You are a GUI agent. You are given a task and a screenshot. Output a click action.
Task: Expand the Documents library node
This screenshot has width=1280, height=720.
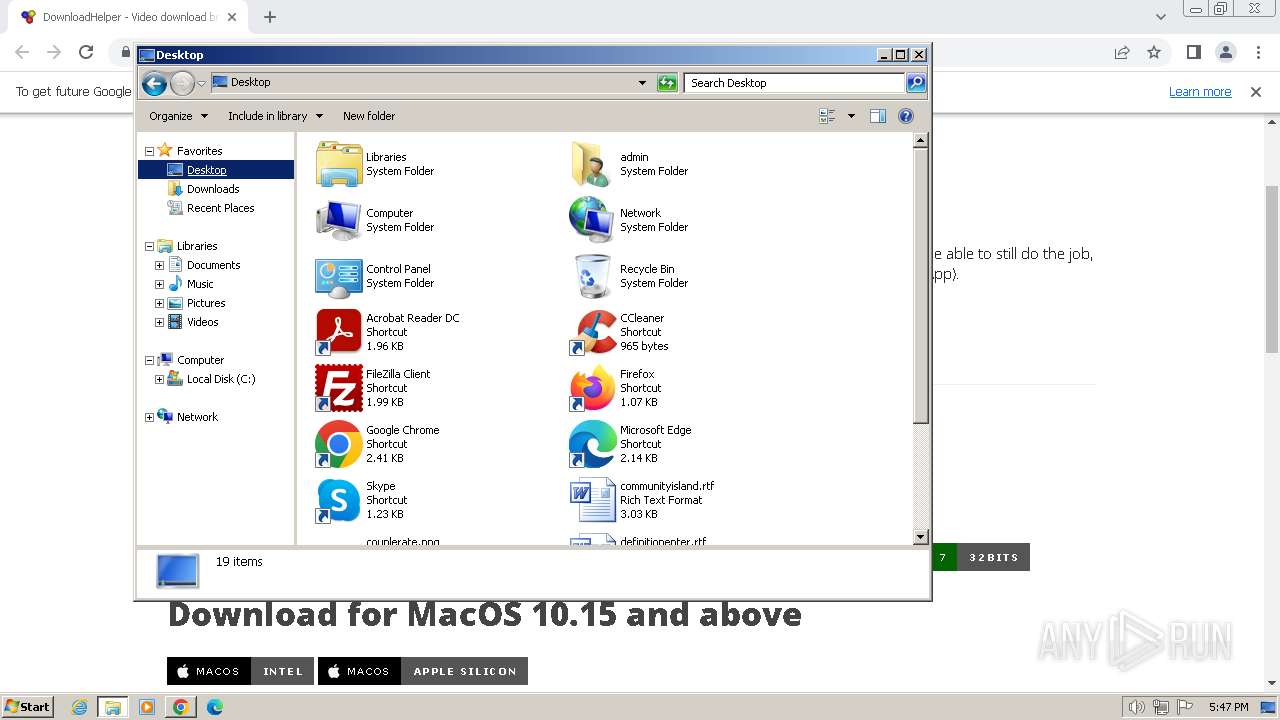click(x=159, y=265)
